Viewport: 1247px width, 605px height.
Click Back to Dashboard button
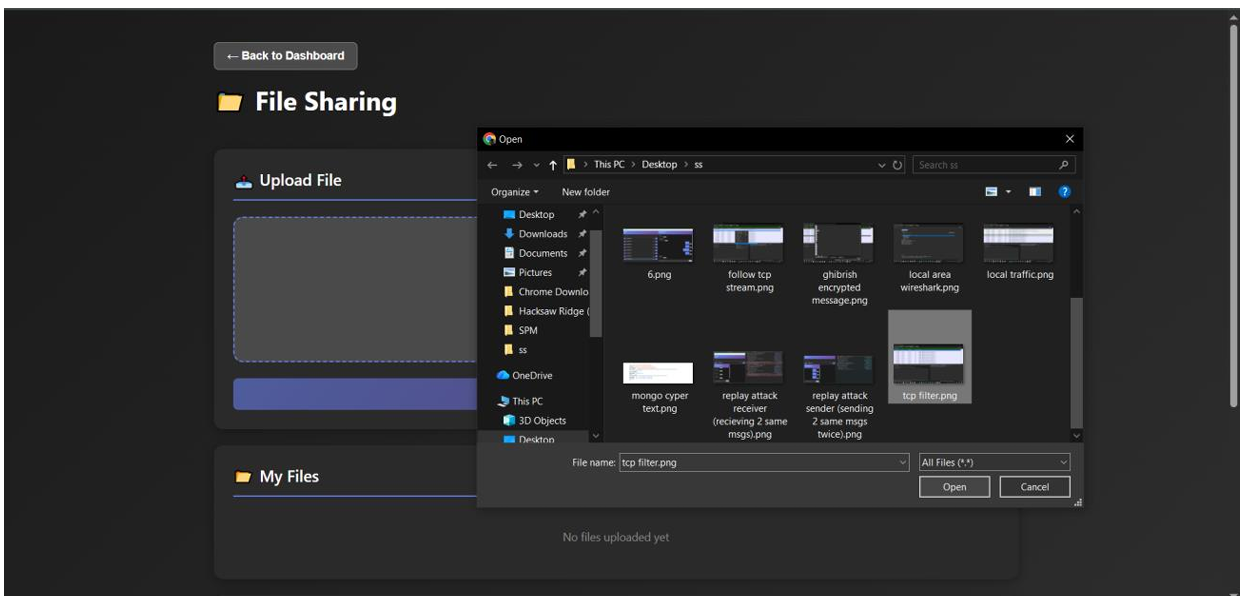[x=285, y=56]
